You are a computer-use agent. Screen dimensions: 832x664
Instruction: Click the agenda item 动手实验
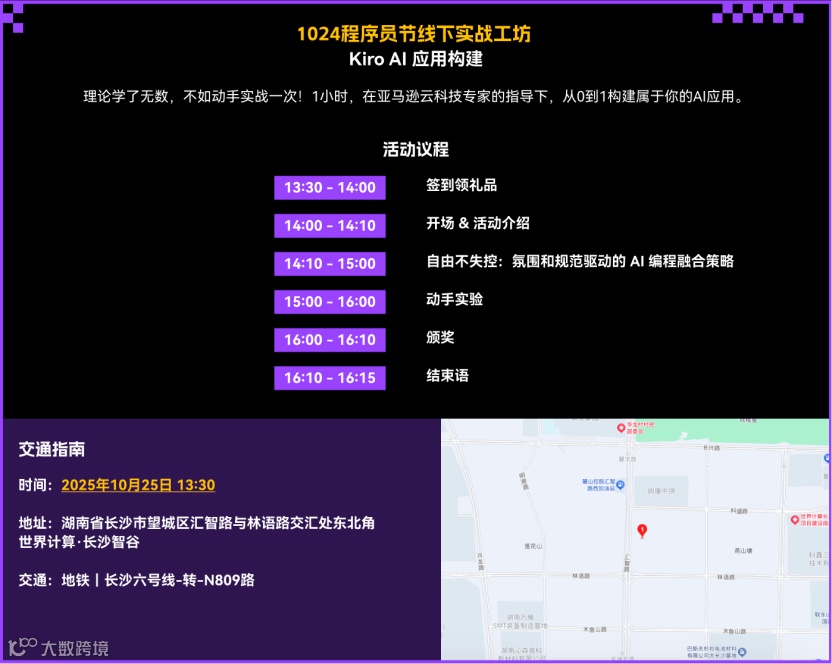454,299
